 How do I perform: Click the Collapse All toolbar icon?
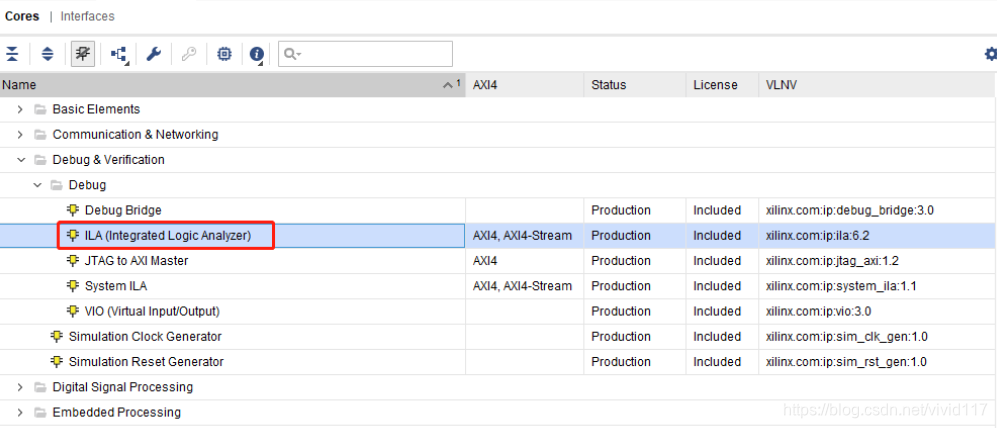click(x=12, y=54)
